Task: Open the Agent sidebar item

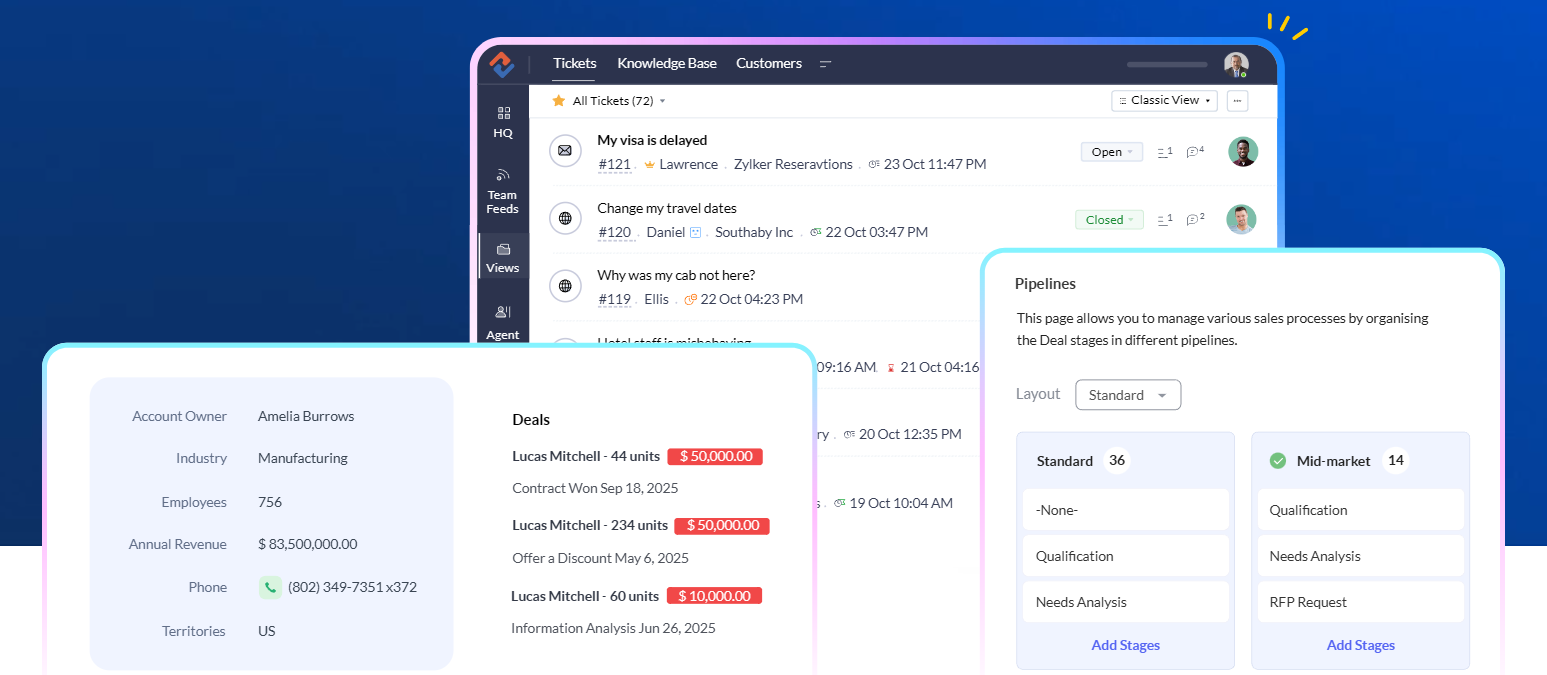Action: coord(503,323)
